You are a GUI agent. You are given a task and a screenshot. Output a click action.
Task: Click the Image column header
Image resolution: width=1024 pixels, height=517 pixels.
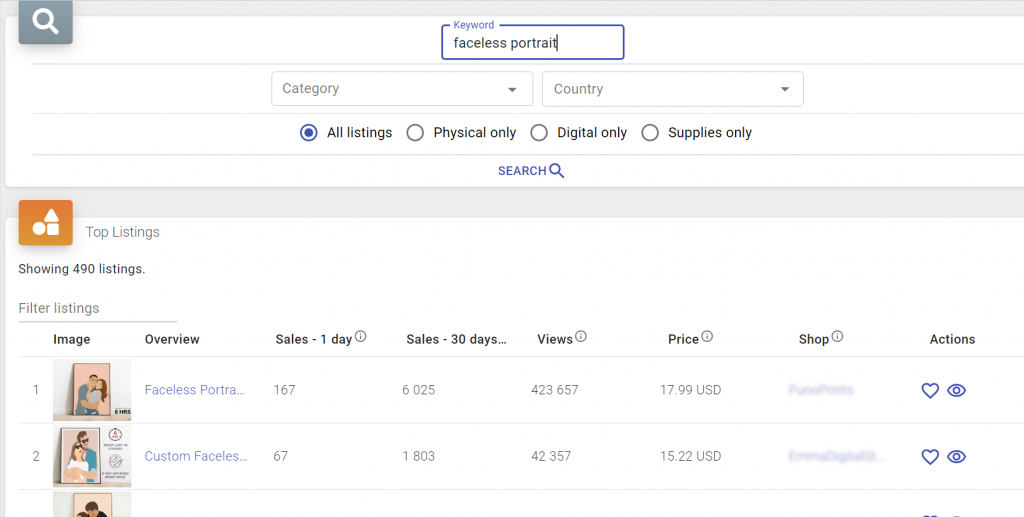[72, 339]
